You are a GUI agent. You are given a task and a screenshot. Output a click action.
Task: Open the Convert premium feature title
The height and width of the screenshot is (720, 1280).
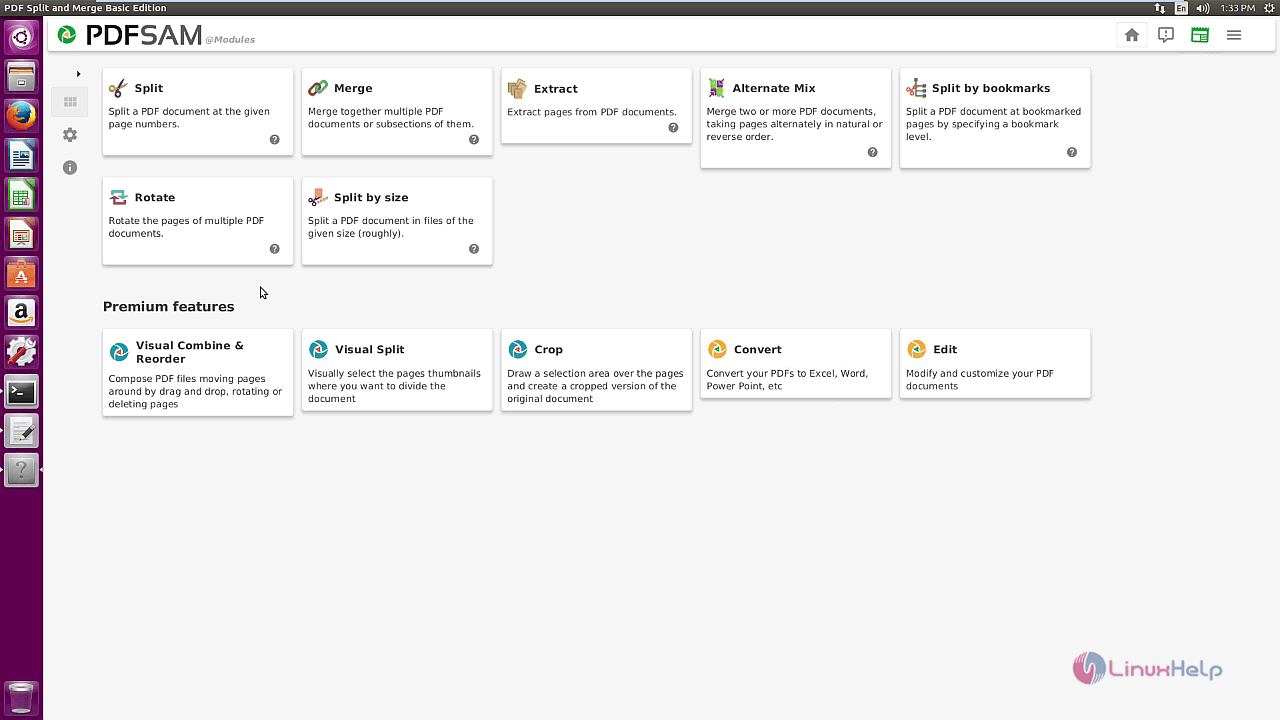click(x=758, y=349)
